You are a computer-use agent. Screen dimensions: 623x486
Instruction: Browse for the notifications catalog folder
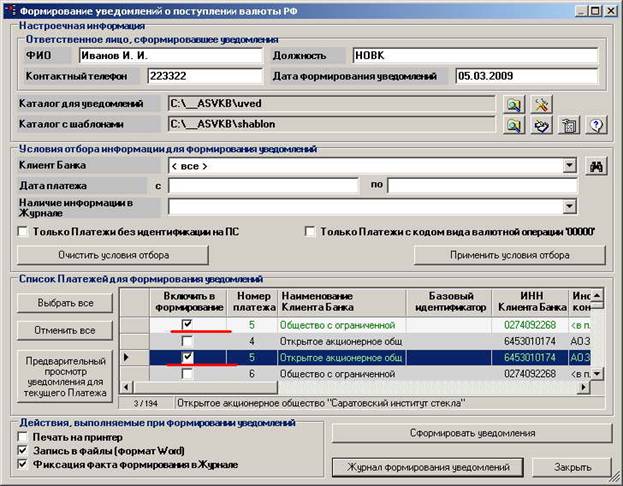(514, 103)
